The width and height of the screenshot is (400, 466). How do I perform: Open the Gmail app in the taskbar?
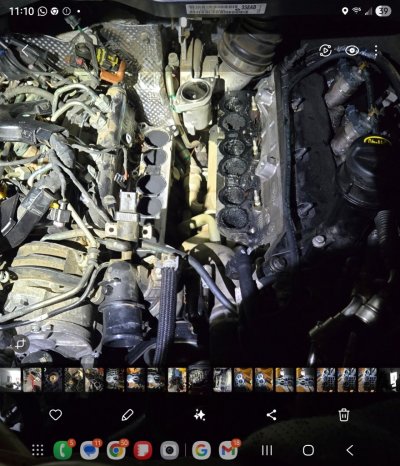point(228,450)
